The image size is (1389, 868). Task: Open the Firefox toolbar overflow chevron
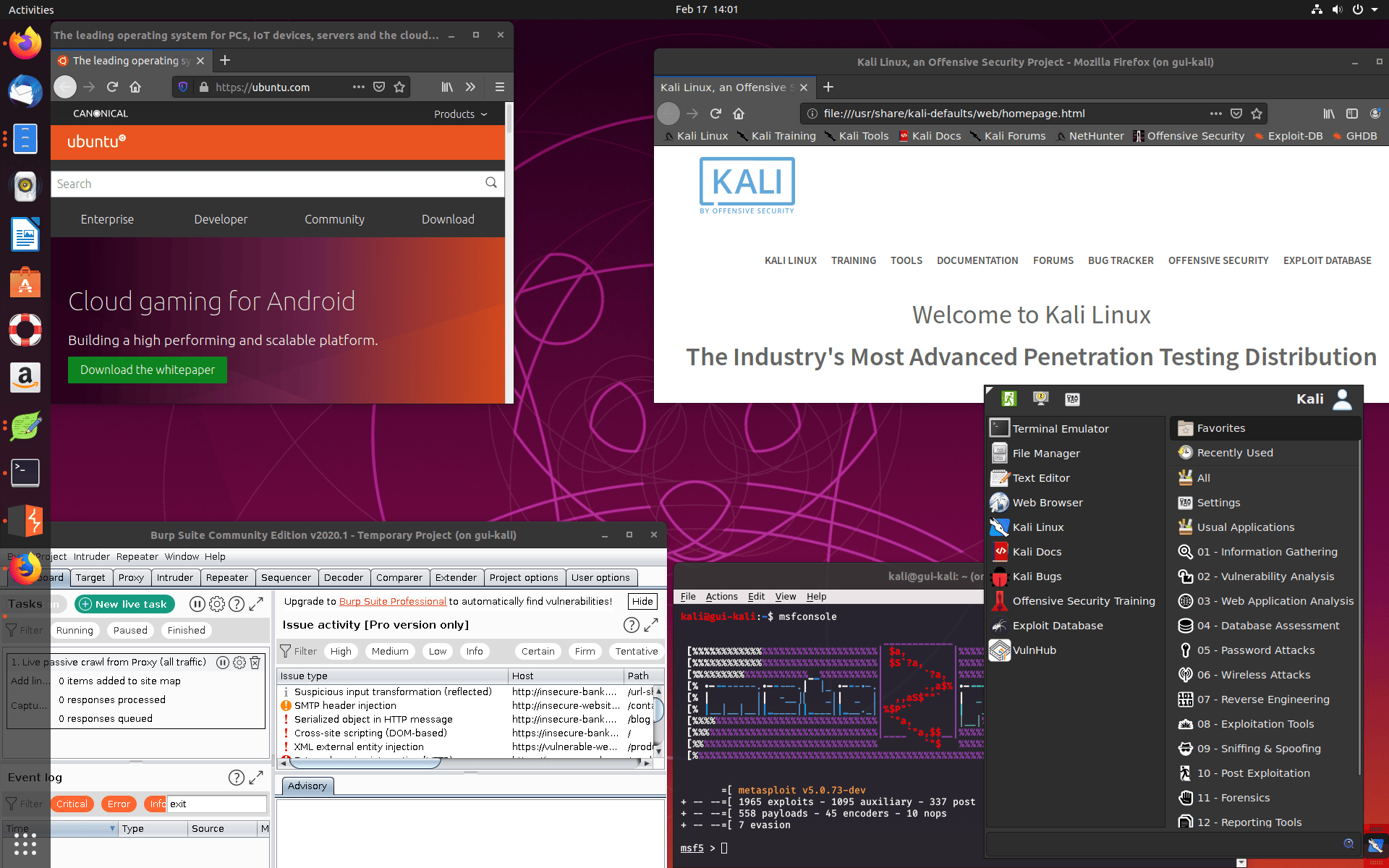pyautogui.click(x=470, y=87)
